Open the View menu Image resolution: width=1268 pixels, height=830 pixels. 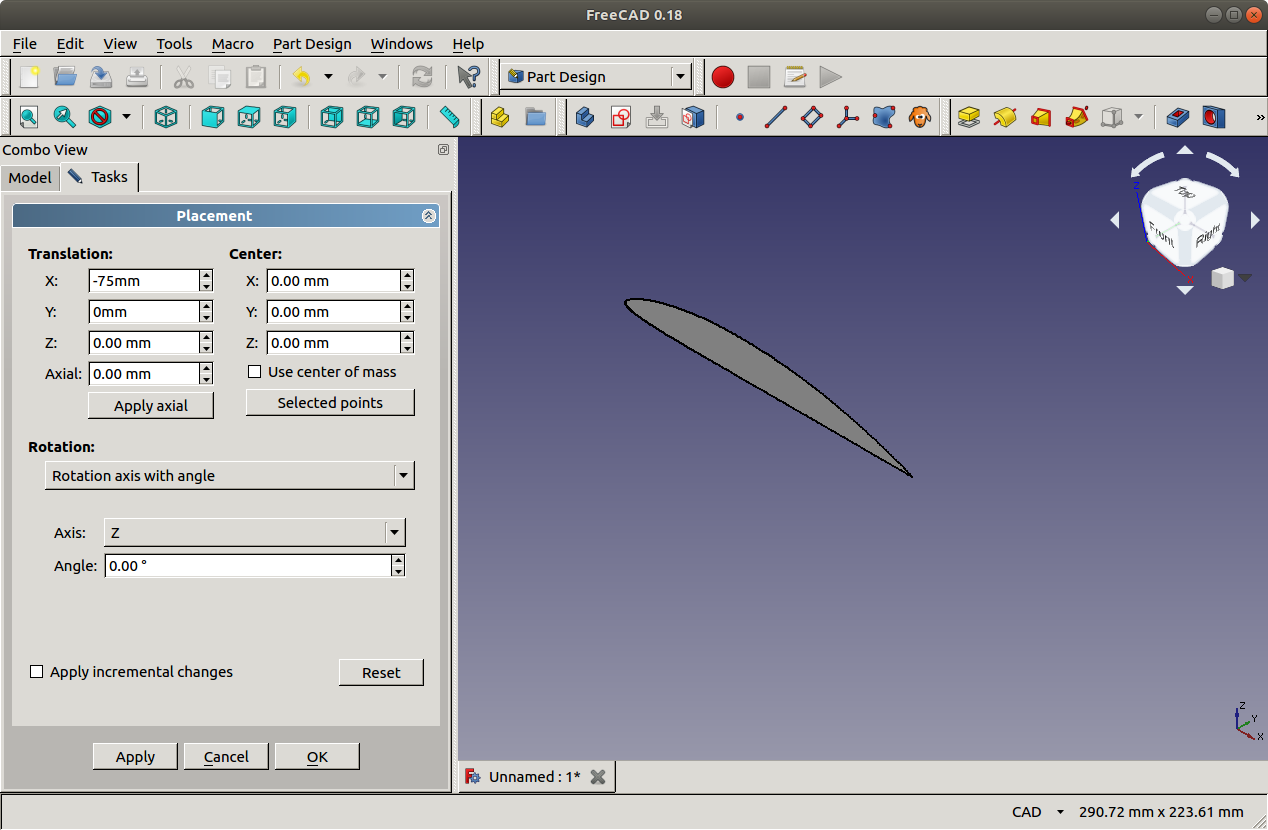point(120,44)
